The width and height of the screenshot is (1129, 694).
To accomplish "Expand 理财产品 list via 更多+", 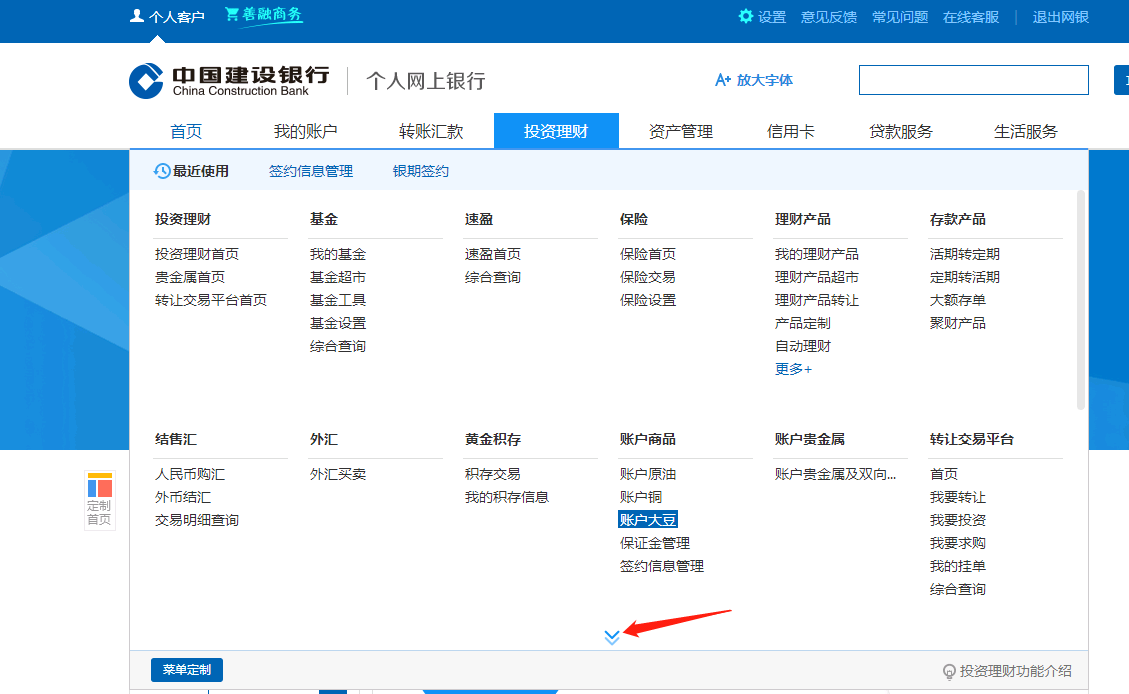I will click(793, 369).
